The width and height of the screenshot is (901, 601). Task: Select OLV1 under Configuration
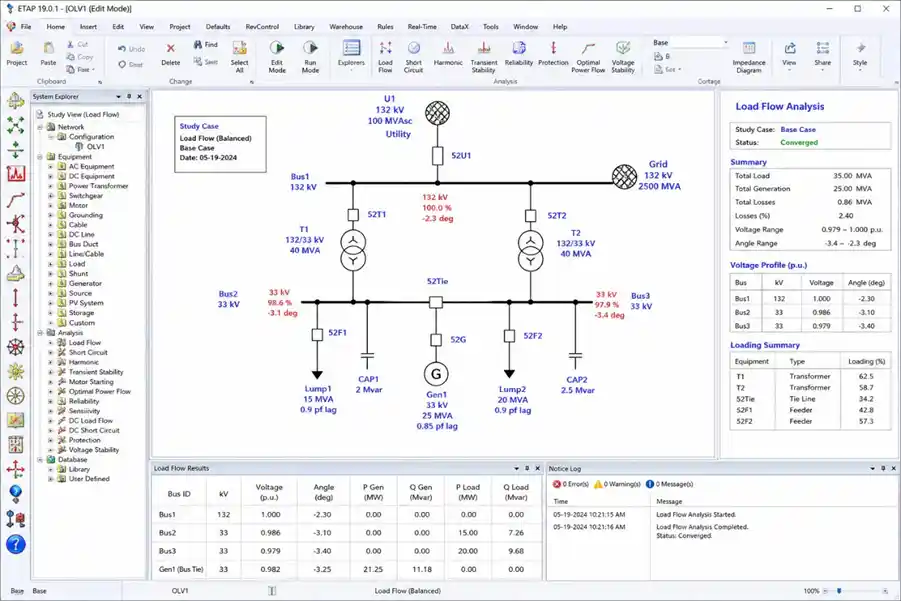tap(95, 147)
